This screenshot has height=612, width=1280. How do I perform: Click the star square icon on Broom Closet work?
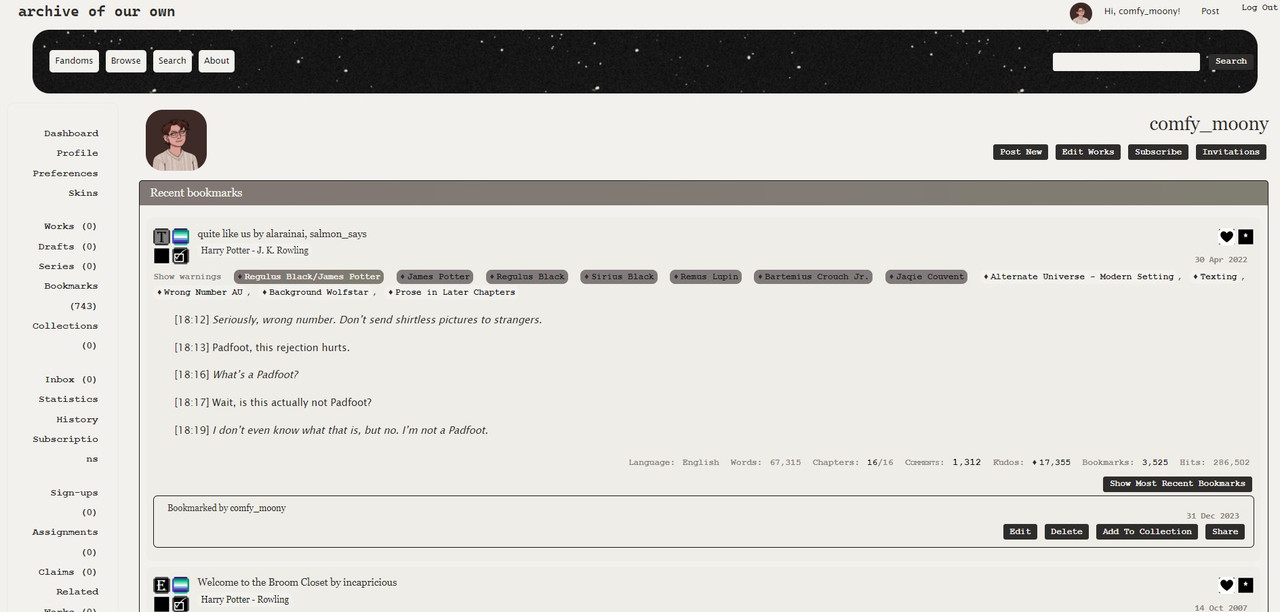1245,585
